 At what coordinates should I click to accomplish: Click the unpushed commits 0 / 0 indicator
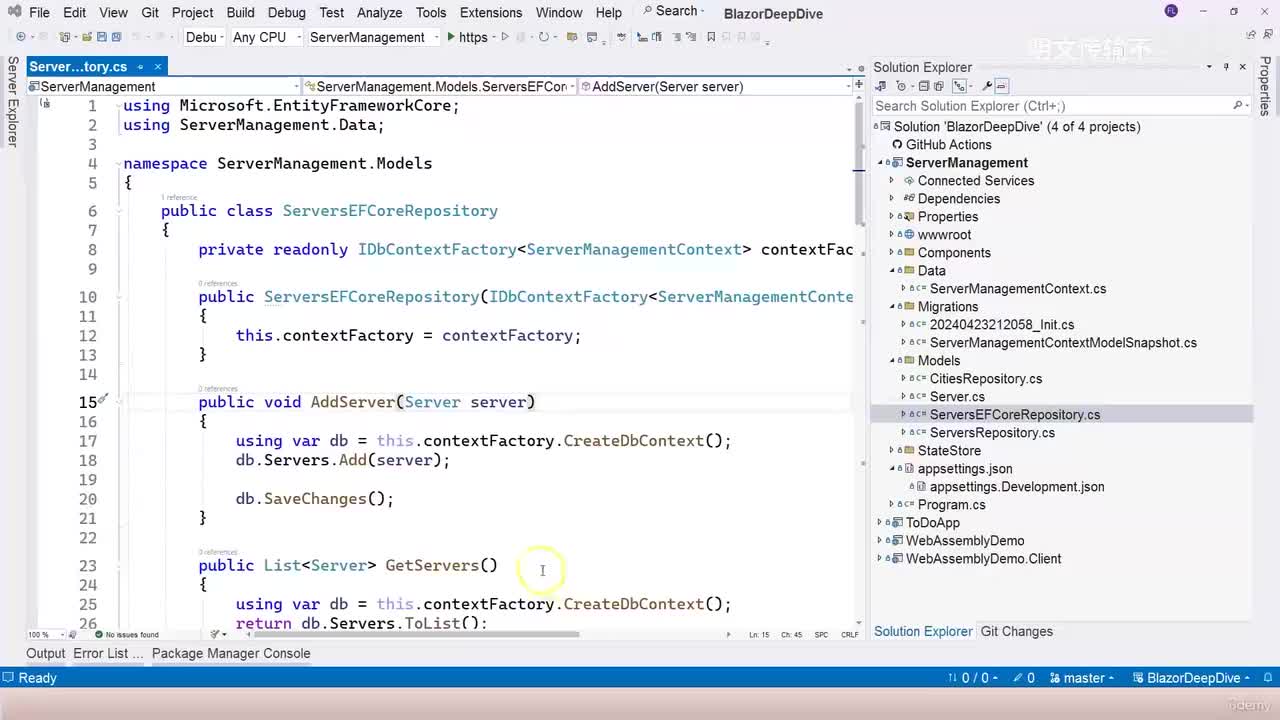tap(972, 678)
